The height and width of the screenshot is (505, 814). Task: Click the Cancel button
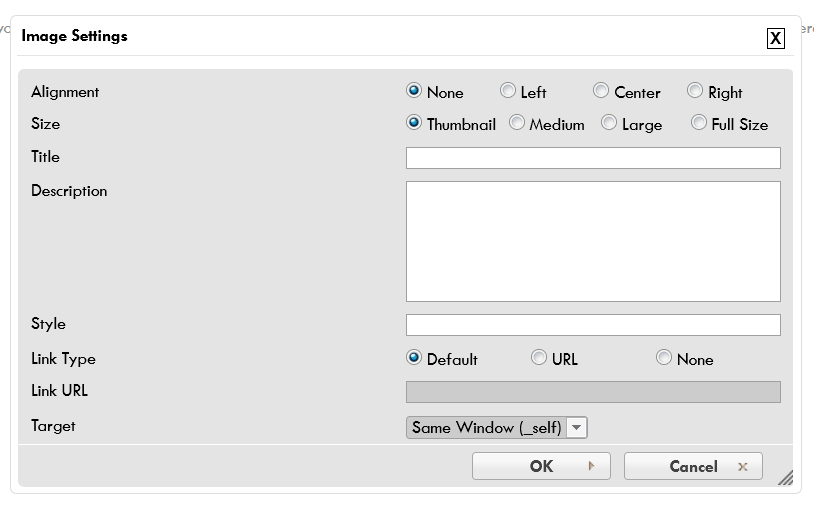click(x=693, y=466)
